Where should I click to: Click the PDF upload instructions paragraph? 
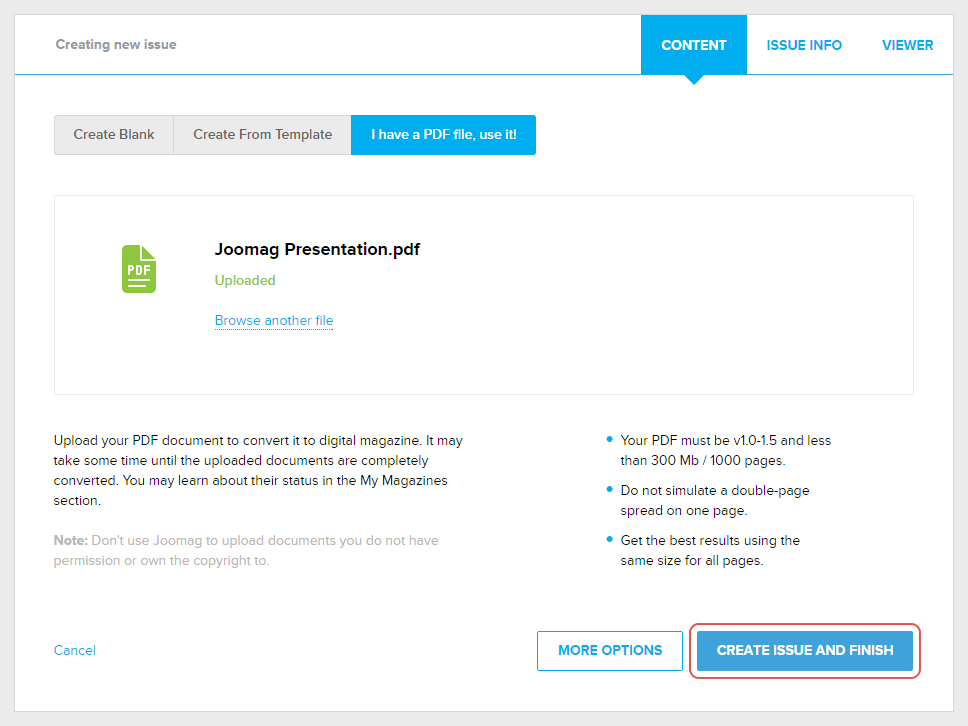point(258,470)
